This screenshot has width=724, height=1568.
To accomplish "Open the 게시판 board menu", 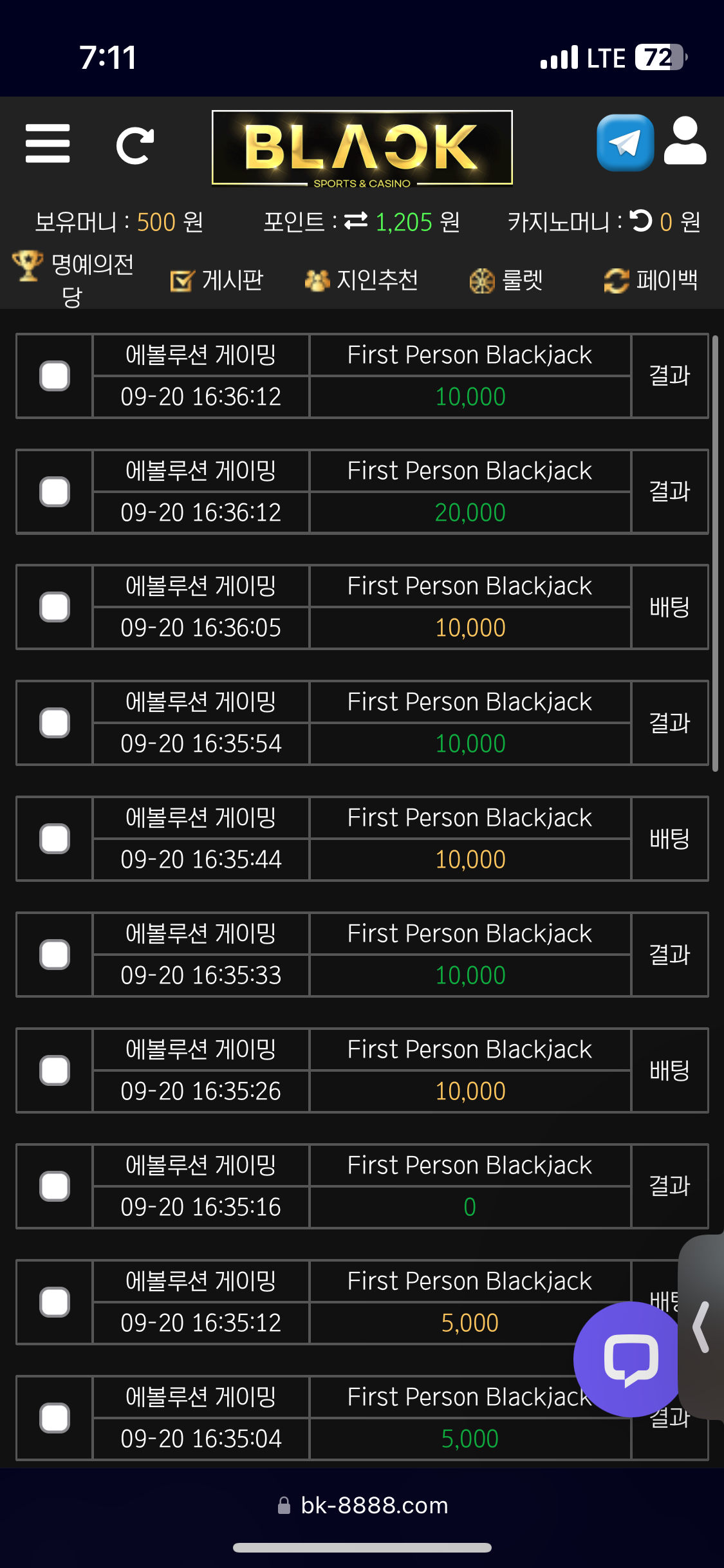I will coord(217,280).
